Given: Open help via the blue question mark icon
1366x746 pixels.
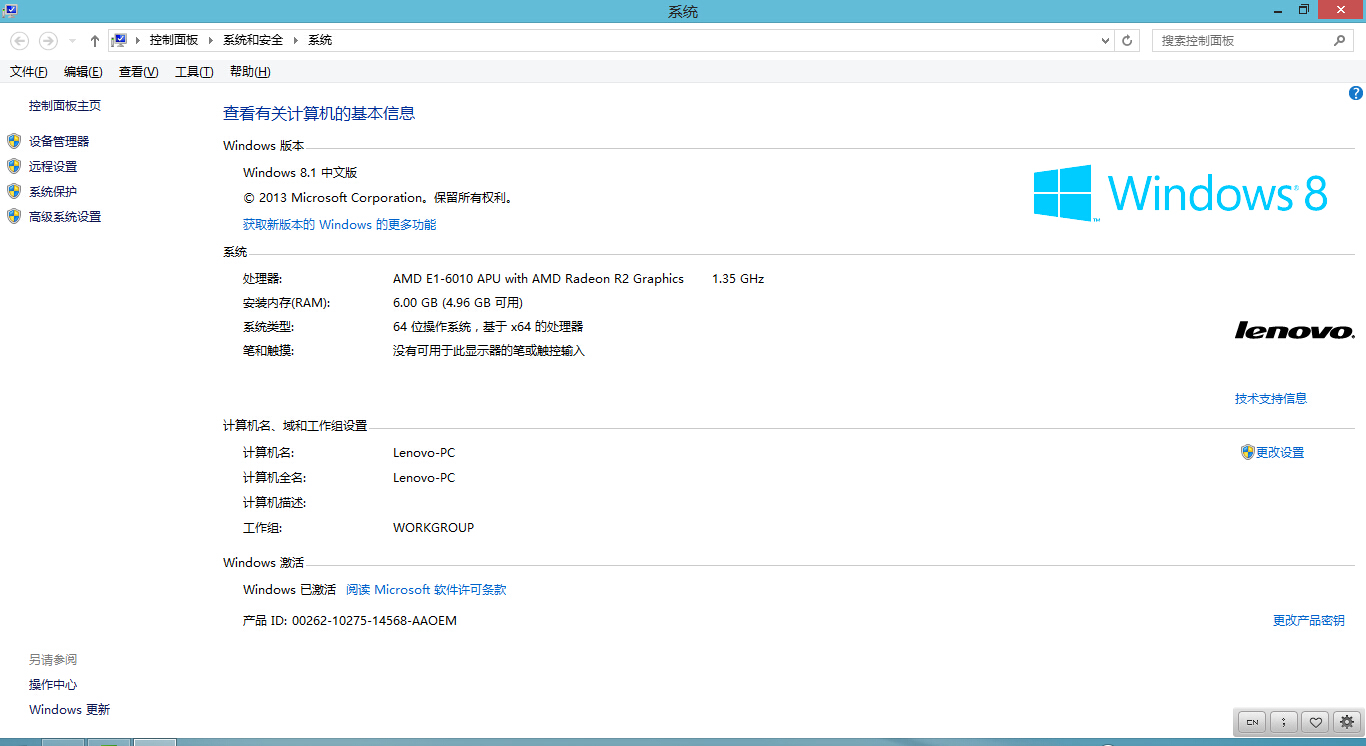Looking at the screenshot, I should click(x=1356, y=93).
